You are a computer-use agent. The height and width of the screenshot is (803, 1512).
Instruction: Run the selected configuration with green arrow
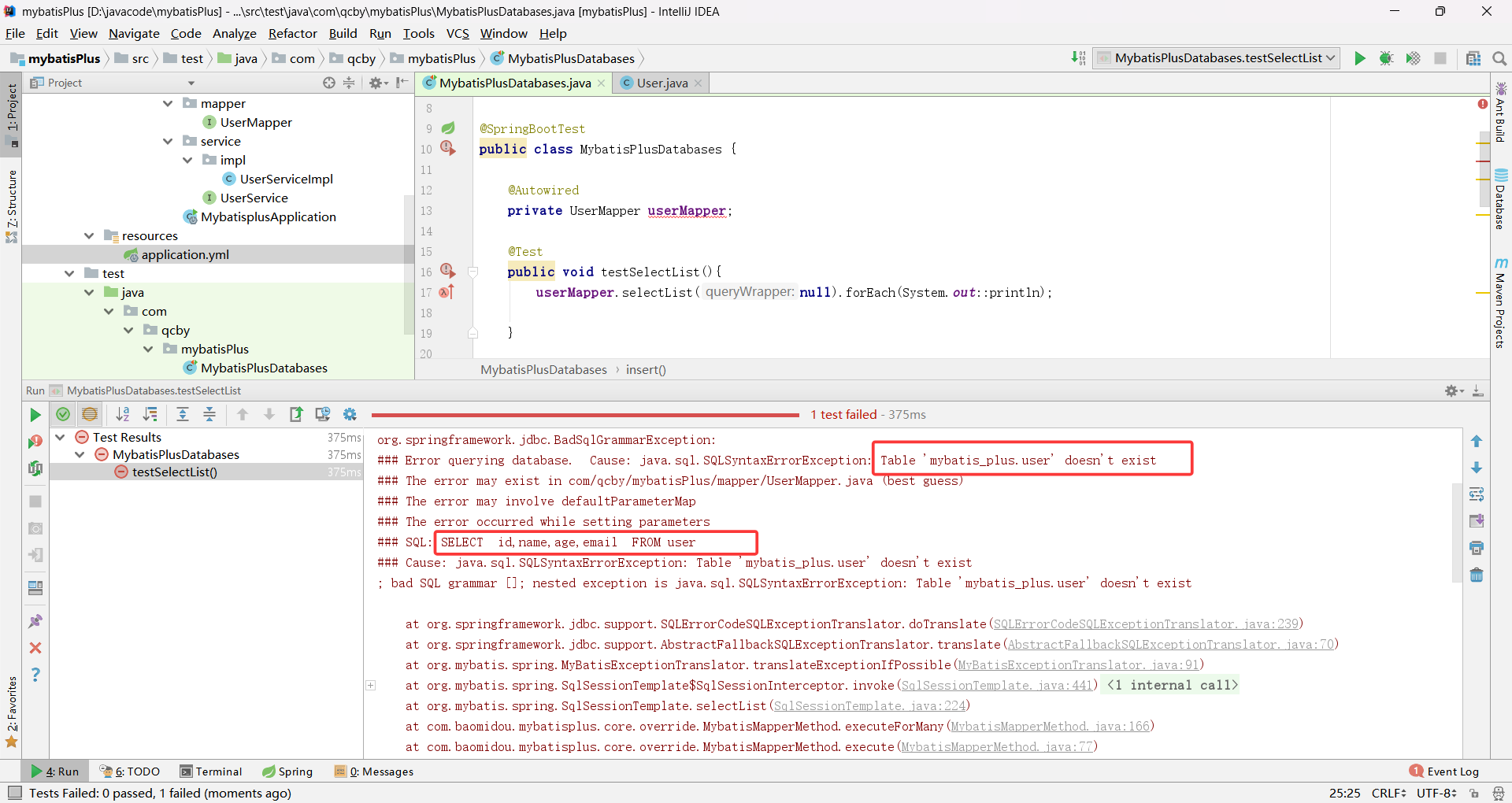click(1359, 58)
